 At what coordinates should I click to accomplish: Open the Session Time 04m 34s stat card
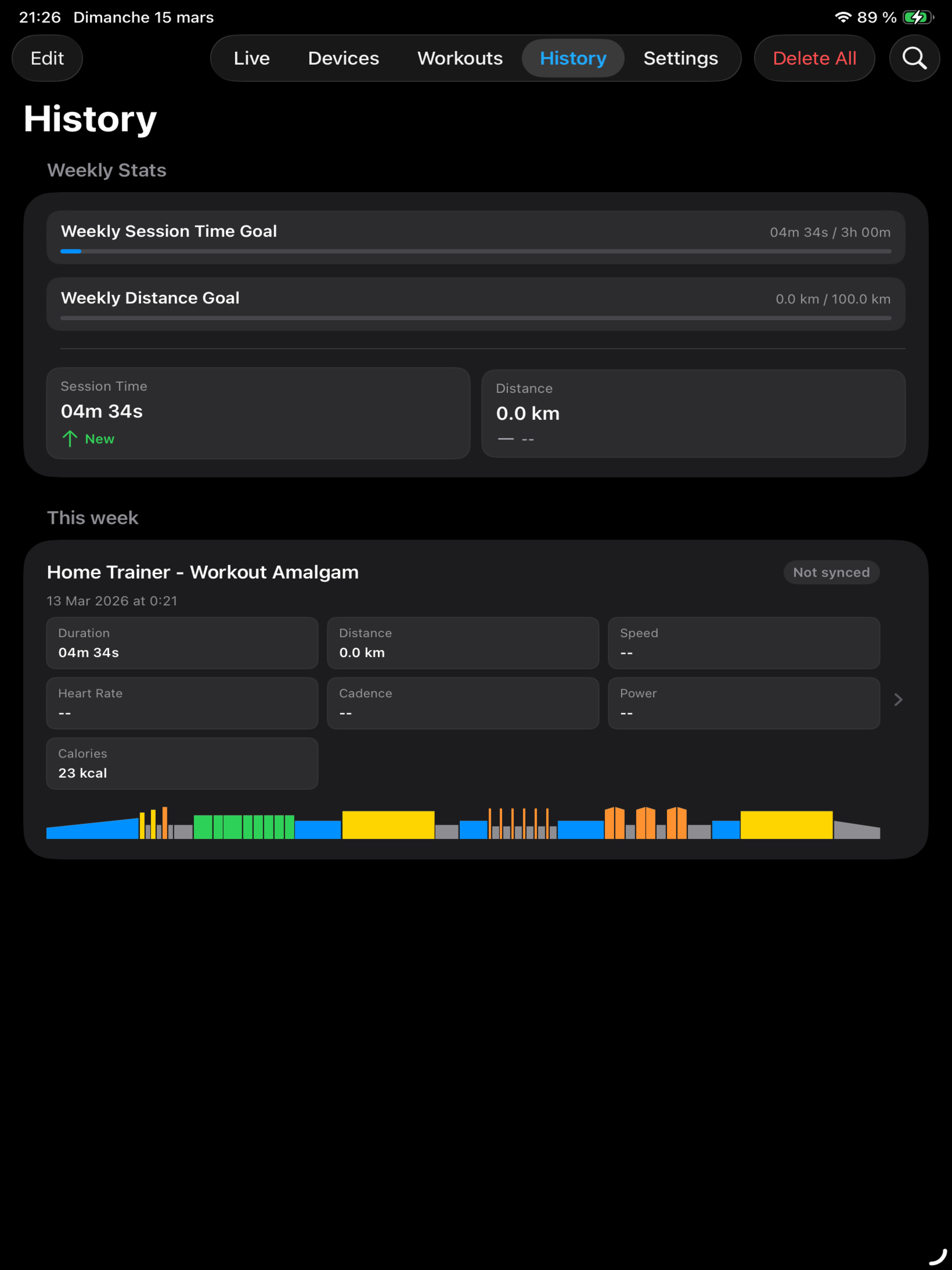[258, 413]
